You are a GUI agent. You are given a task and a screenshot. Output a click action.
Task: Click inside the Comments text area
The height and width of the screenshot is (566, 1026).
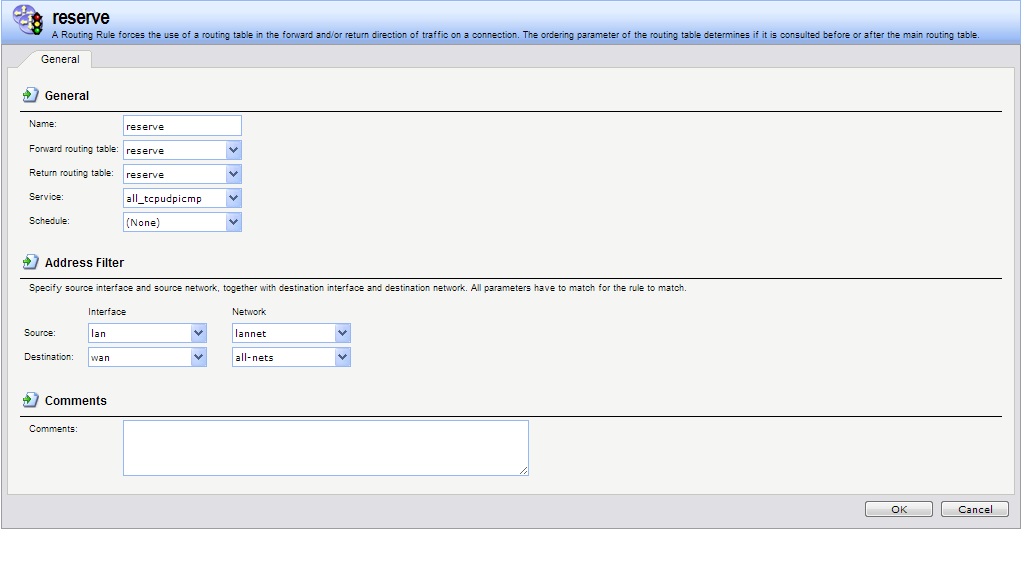click(325, 448)
